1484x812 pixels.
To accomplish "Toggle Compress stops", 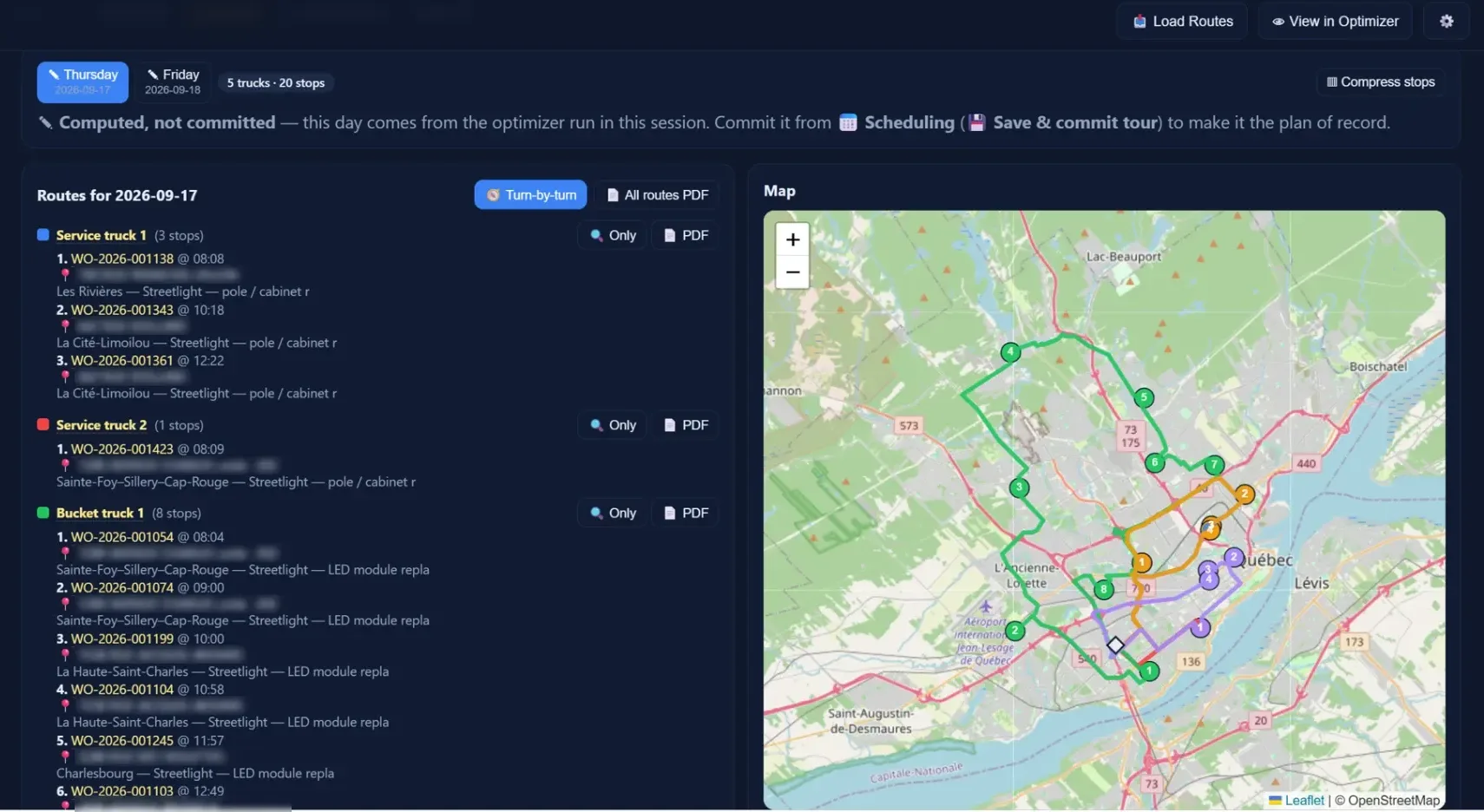I will coord(1380,82).
